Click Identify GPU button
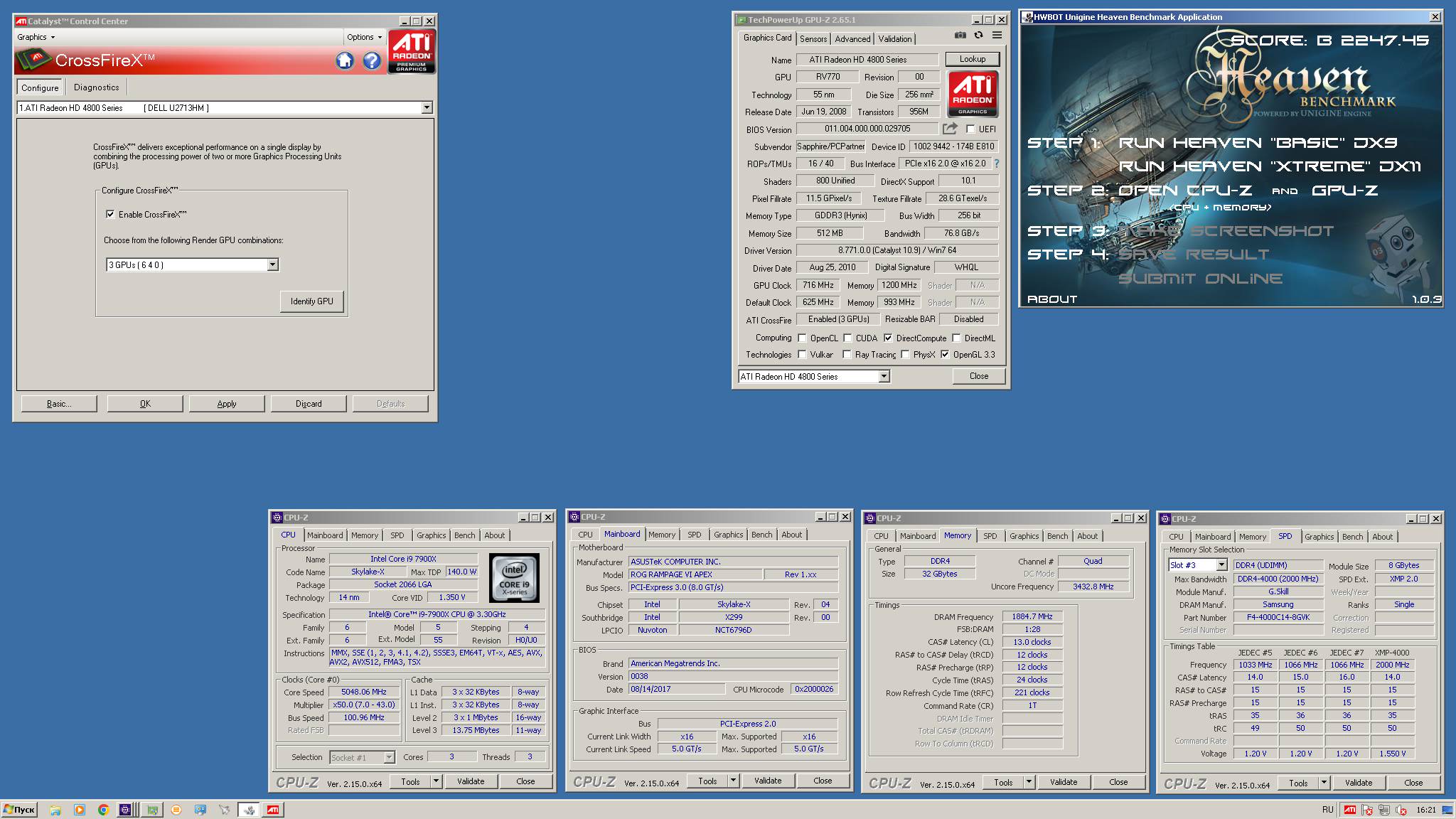 pyautogui.click(x=311, y=301)
